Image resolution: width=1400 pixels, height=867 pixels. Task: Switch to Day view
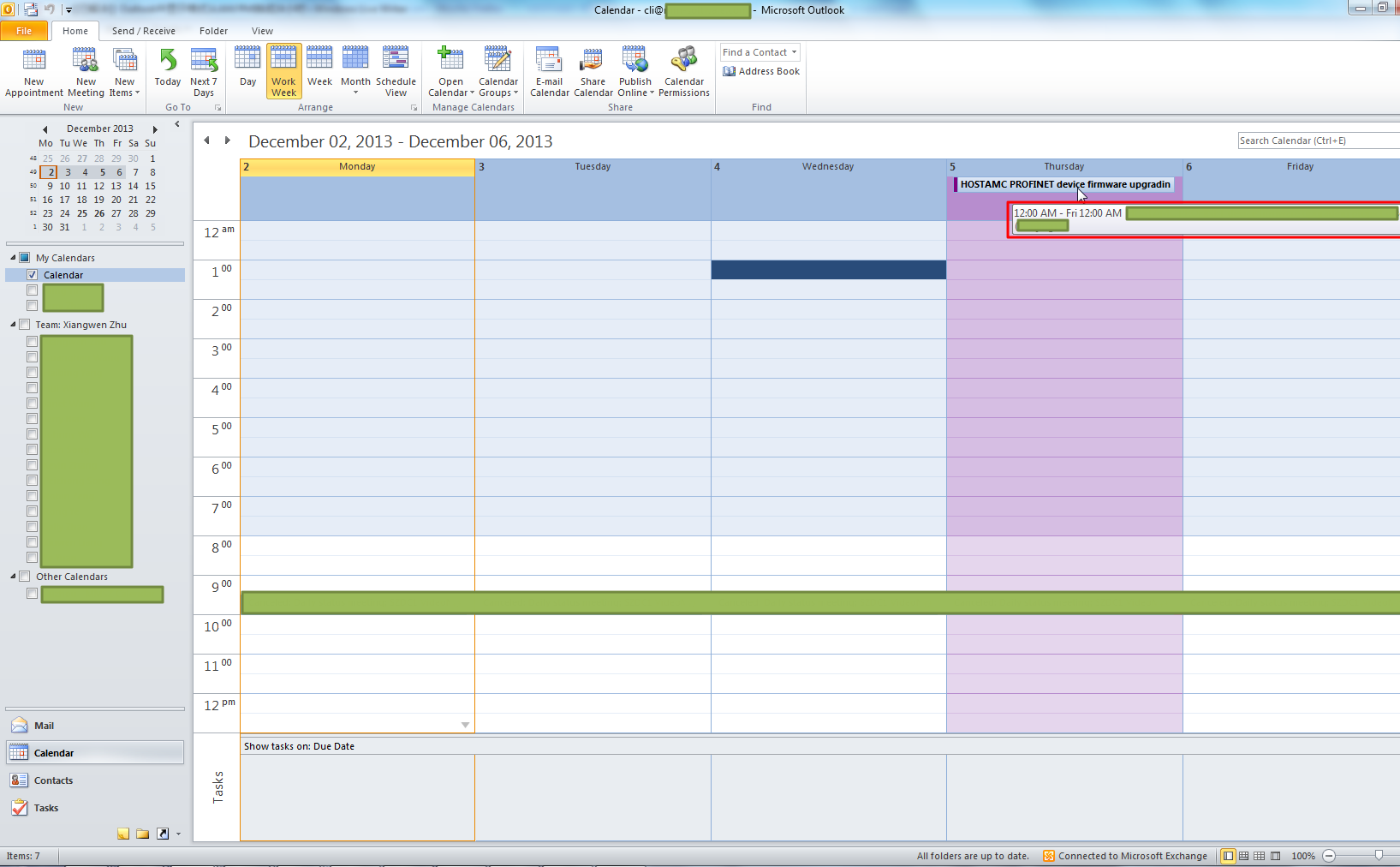pos(247,67)
